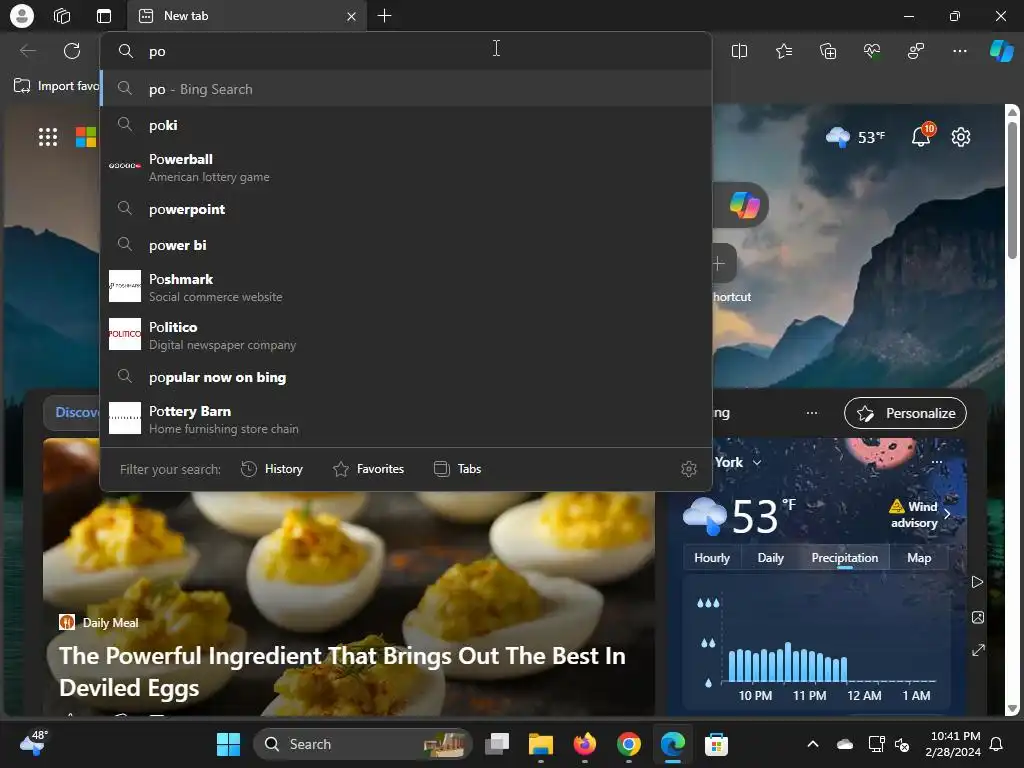Filter search by Favorites
Screen dimensions: 1024x768
(368, 469)
